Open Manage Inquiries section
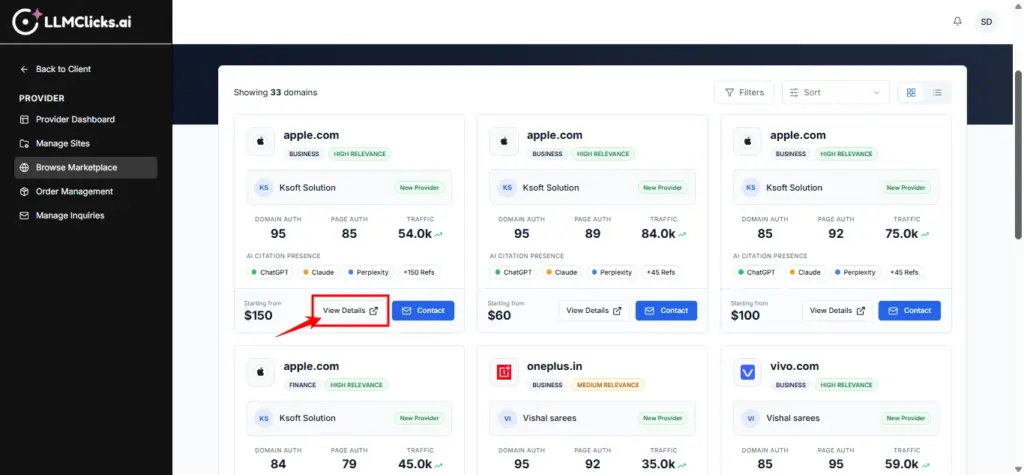 pyautogui.click(x=69, y=215)
